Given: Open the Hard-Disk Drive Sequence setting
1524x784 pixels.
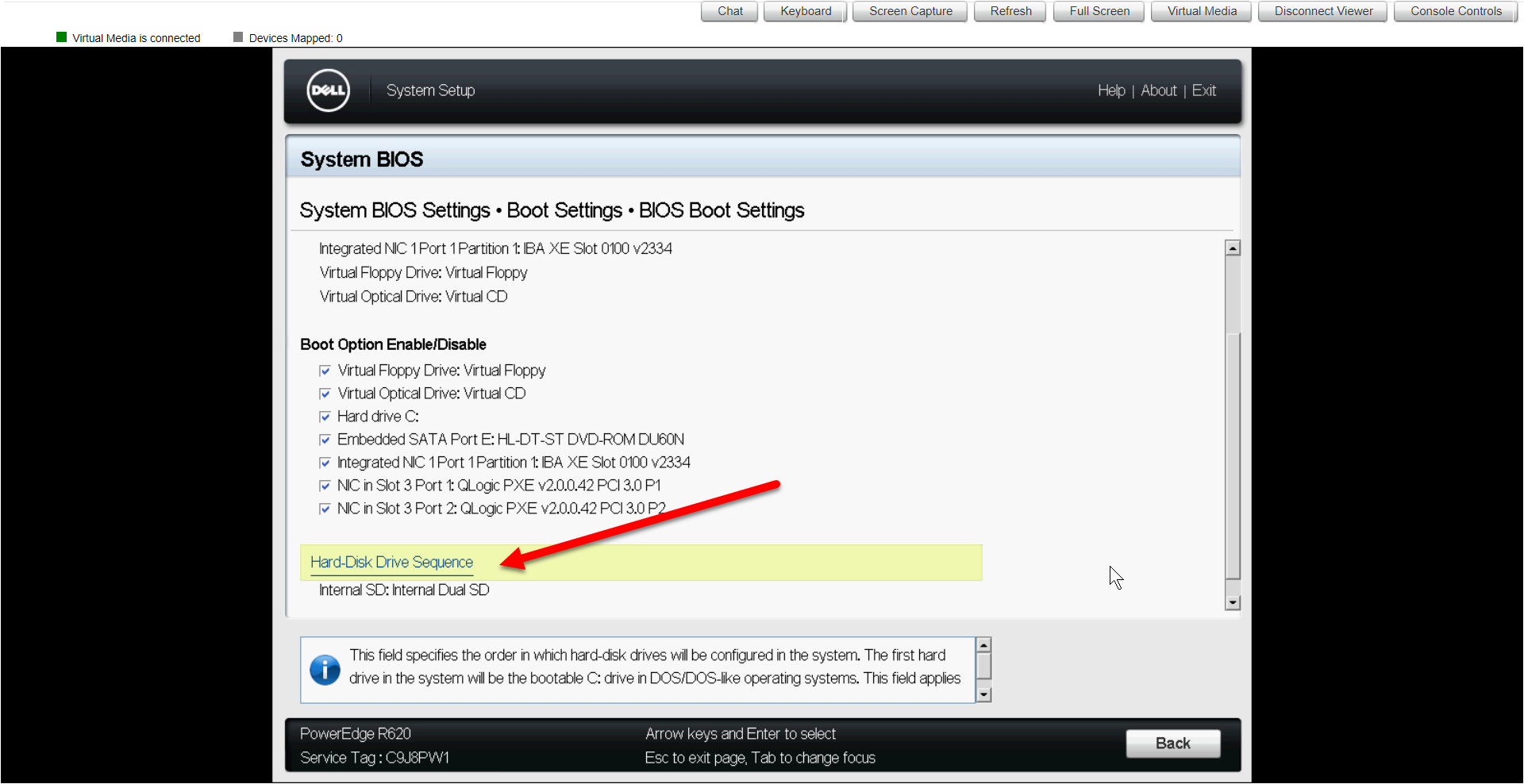Looking at the screenshot, I should coord(391,563).
